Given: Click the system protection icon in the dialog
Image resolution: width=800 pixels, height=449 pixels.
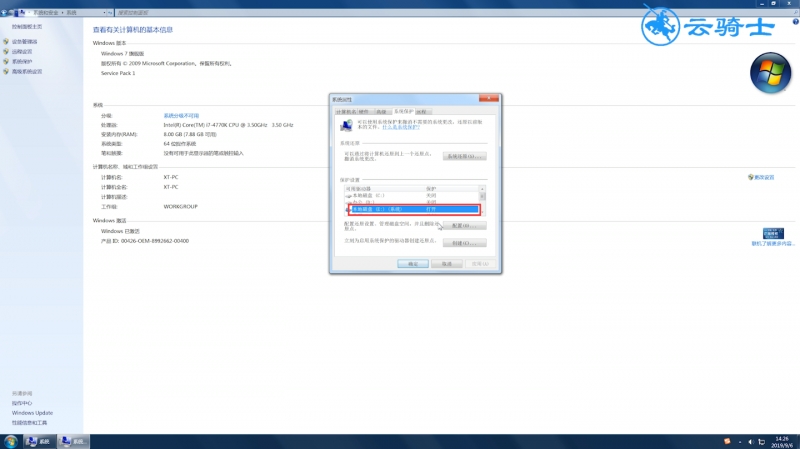Looking at the screenshot, I should [347, 125].
